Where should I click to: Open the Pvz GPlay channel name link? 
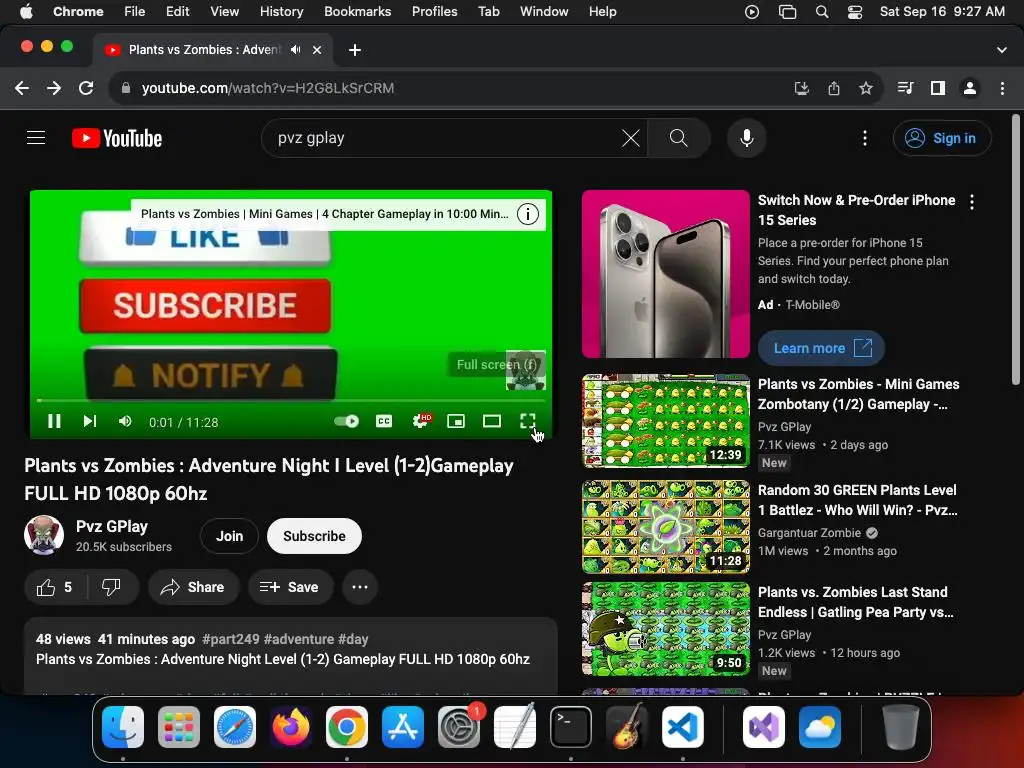click(x=112, y=526)
